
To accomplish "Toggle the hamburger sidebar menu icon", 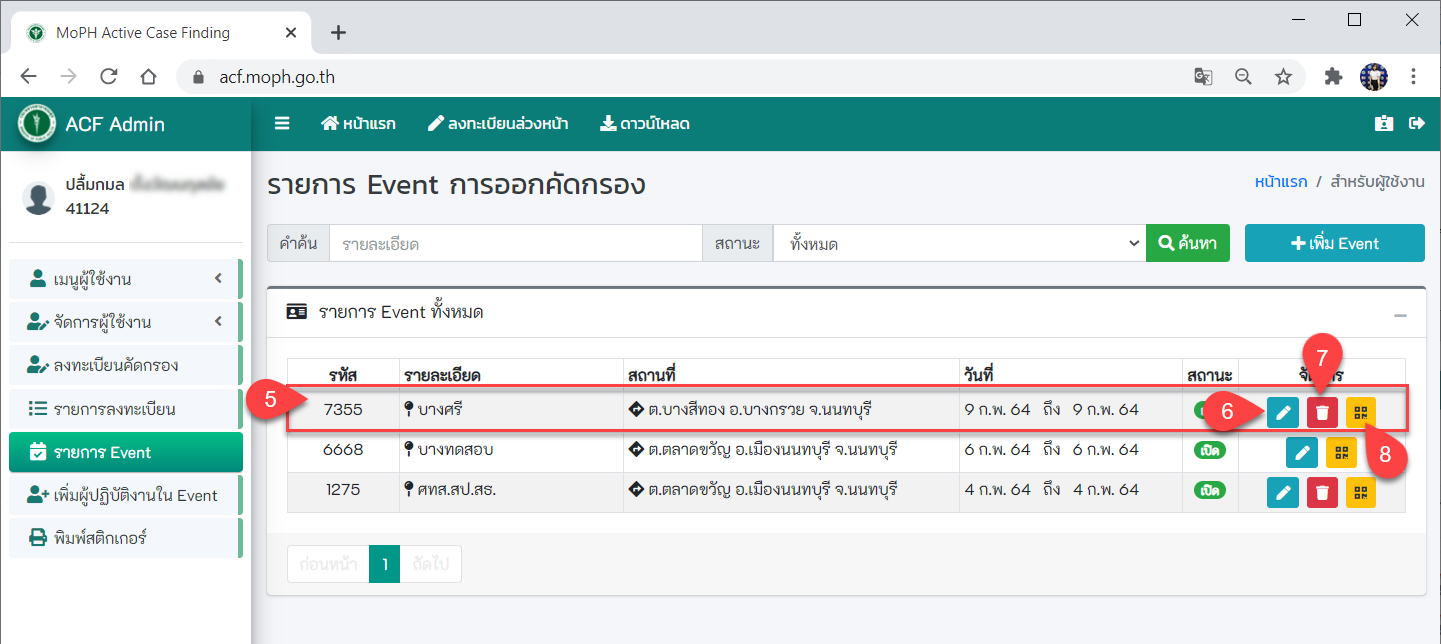I will (282, 124).
